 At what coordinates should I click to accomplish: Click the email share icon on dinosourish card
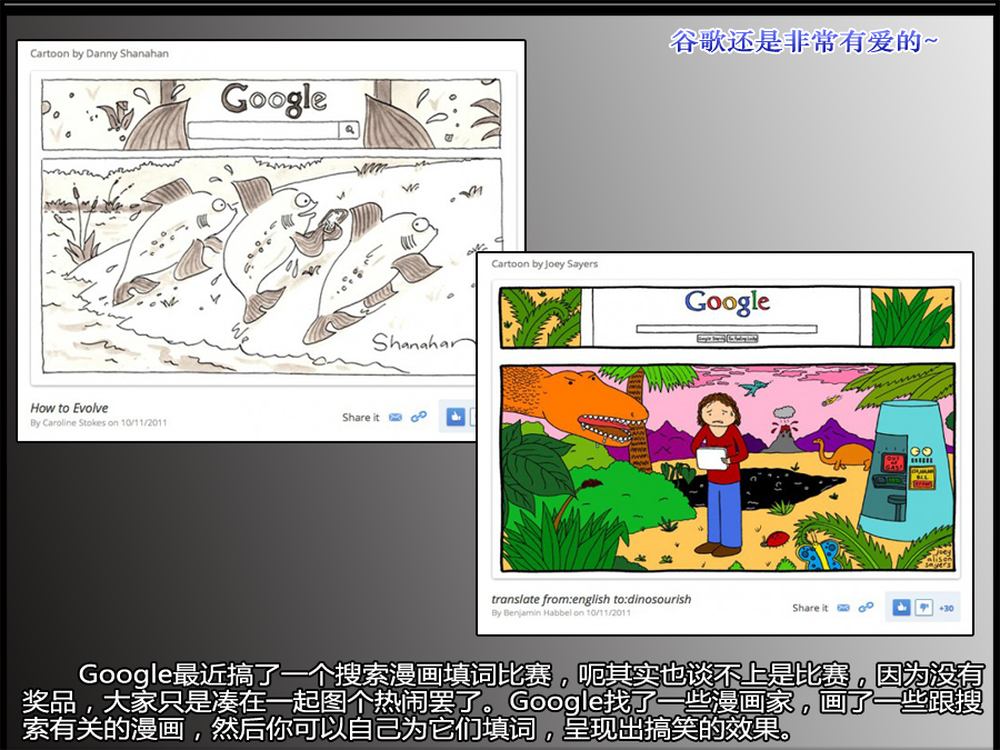[x=843, y=608]
